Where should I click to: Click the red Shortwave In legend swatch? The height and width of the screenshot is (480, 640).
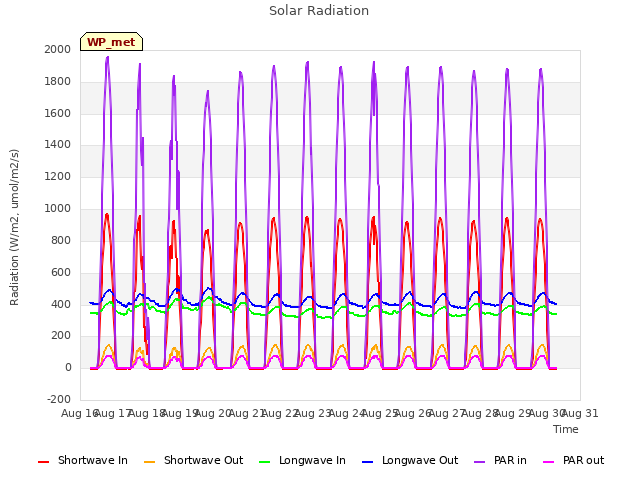tap(43, 462)
